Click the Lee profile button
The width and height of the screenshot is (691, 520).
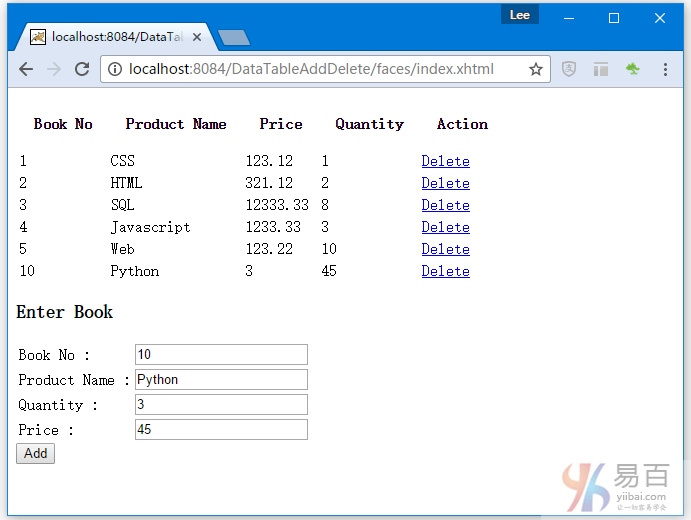pos(520,15)
